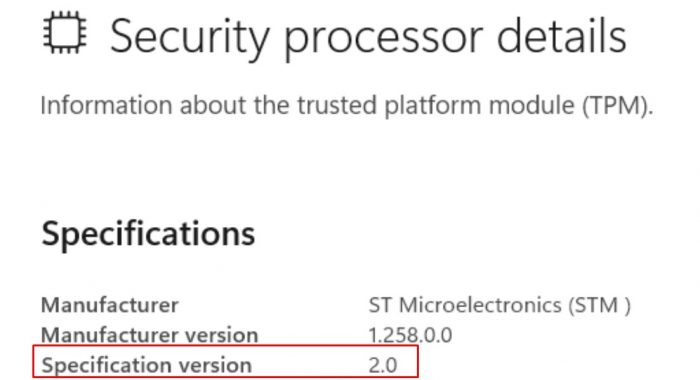Select the 1.258.0.0 manufacturer version value

click(x=410, y=335)
